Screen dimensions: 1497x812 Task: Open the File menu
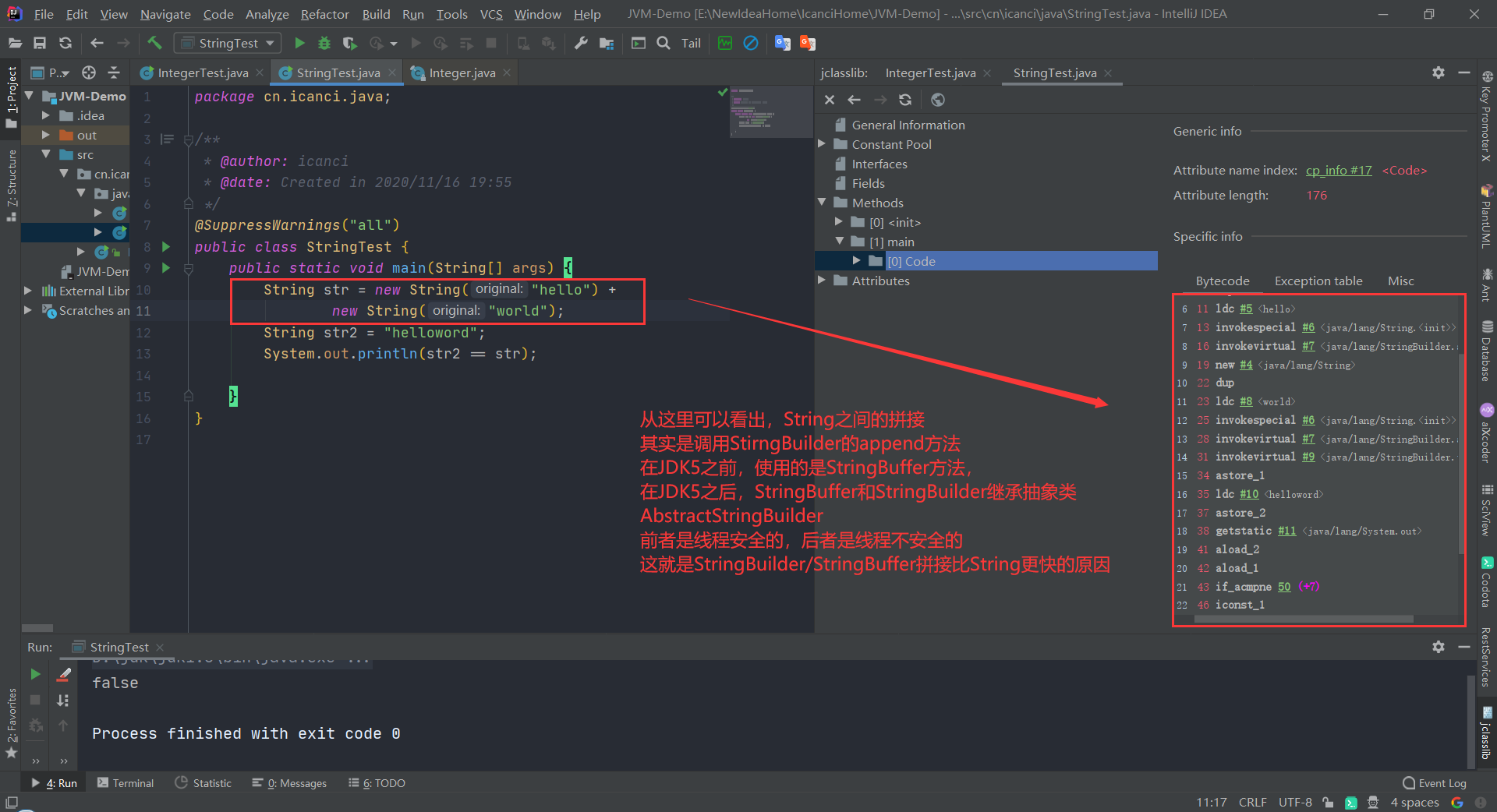[x=44, y=14]
